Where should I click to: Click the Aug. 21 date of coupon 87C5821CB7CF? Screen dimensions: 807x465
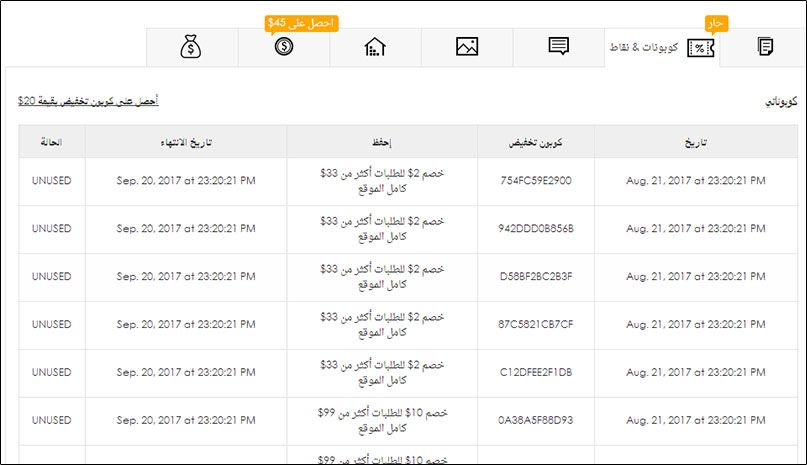coord(696,324)
